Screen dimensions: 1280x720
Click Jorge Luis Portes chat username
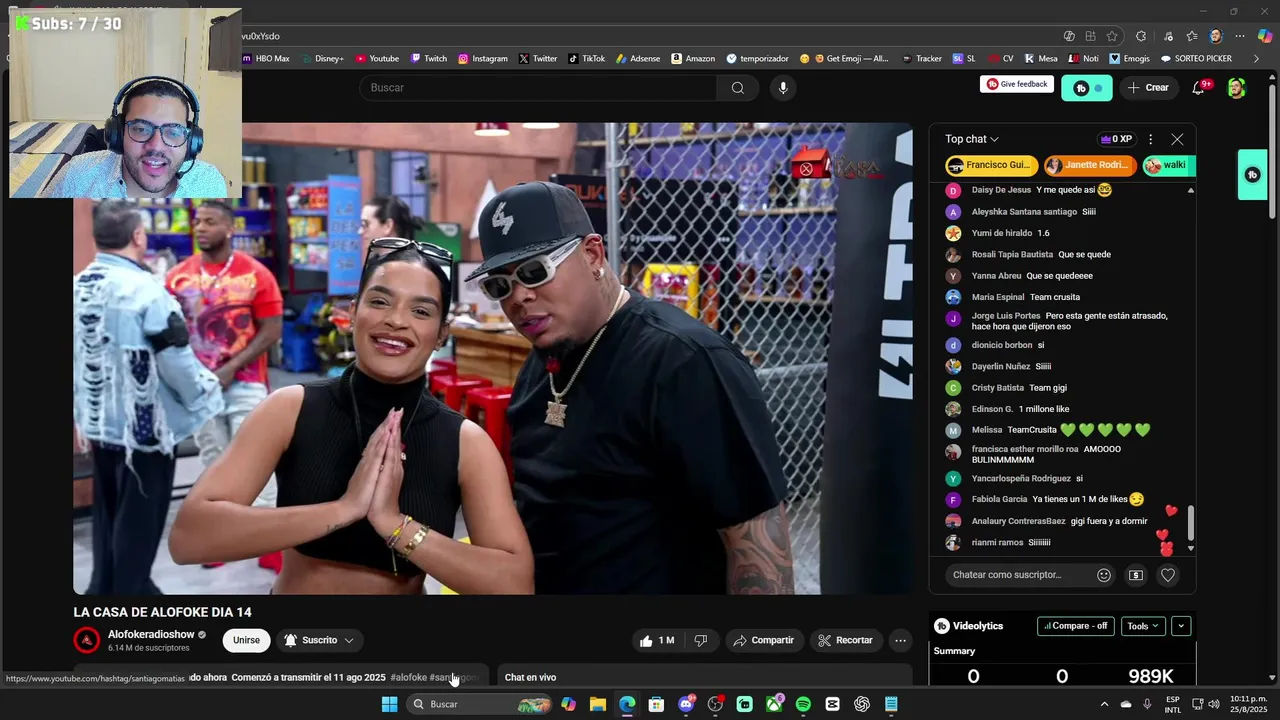[1006, 316]
